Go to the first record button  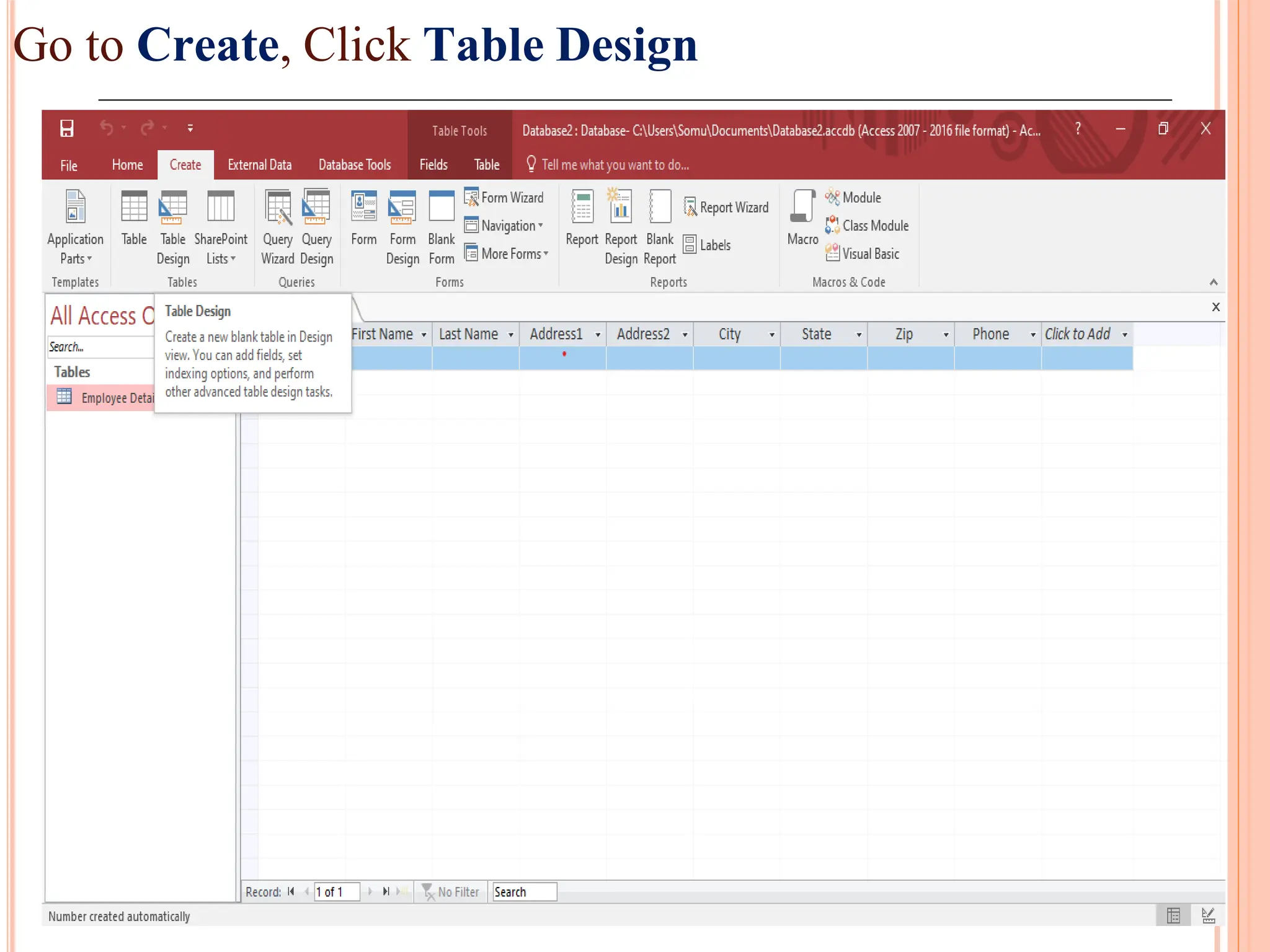[x=291, y=892]
